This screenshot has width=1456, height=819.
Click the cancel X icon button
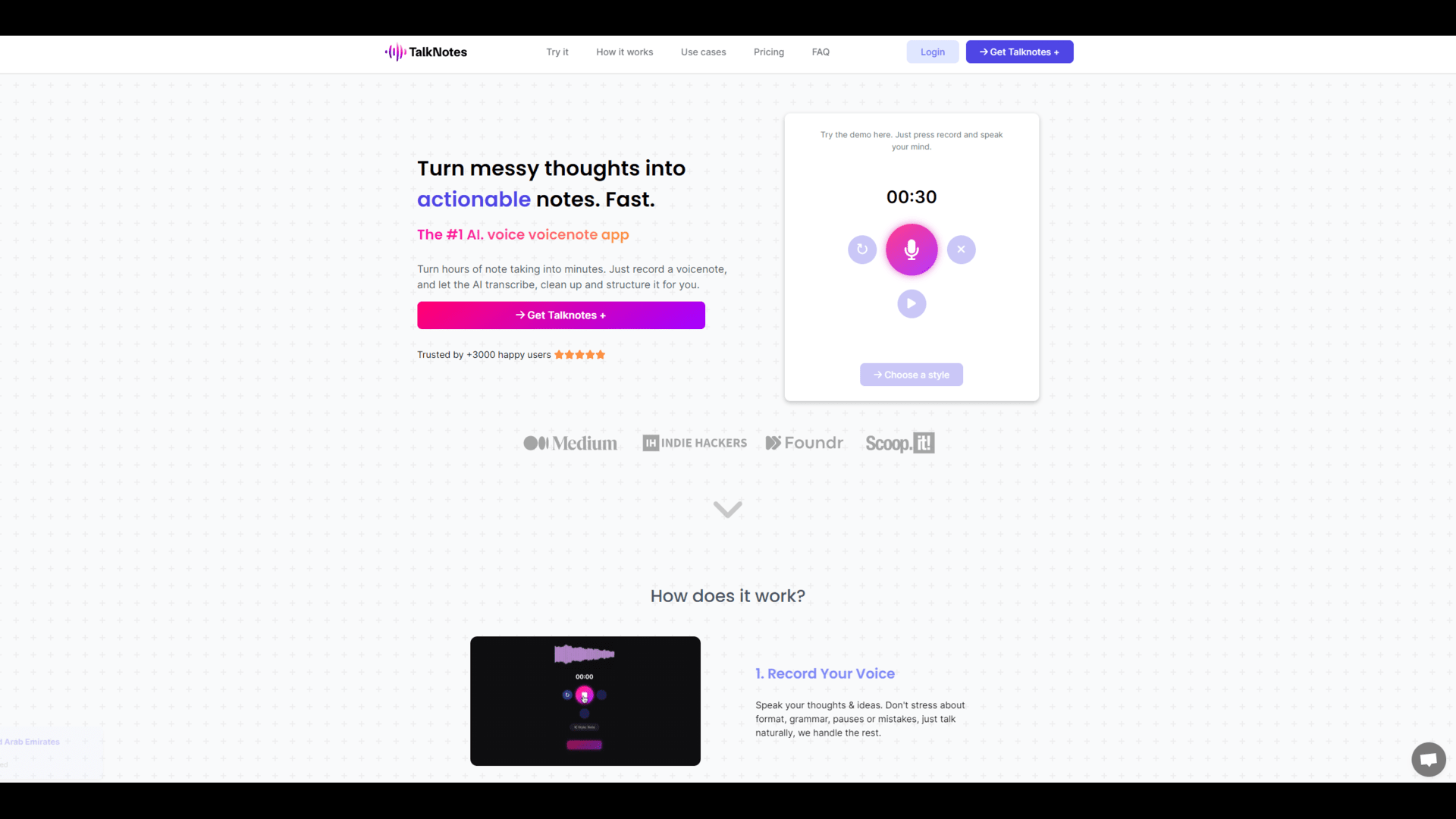tap(960, 249)
